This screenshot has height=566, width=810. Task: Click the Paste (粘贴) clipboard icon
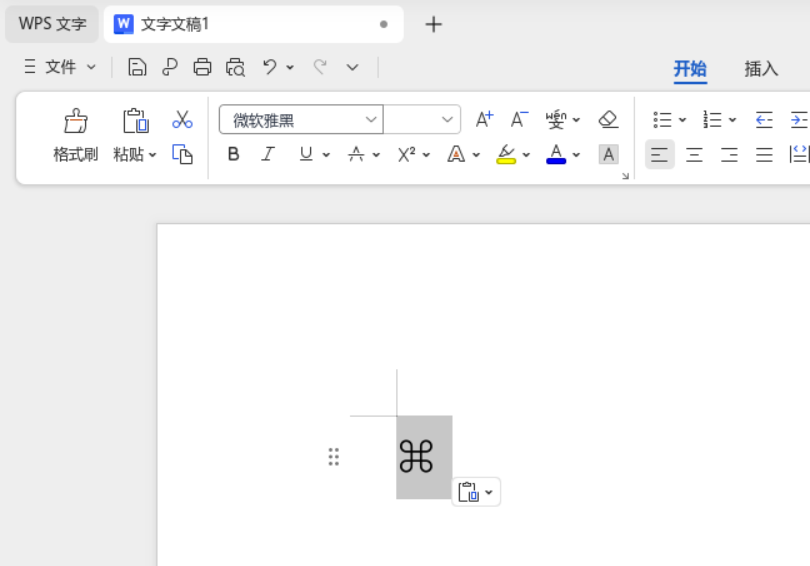pos(135,121)
